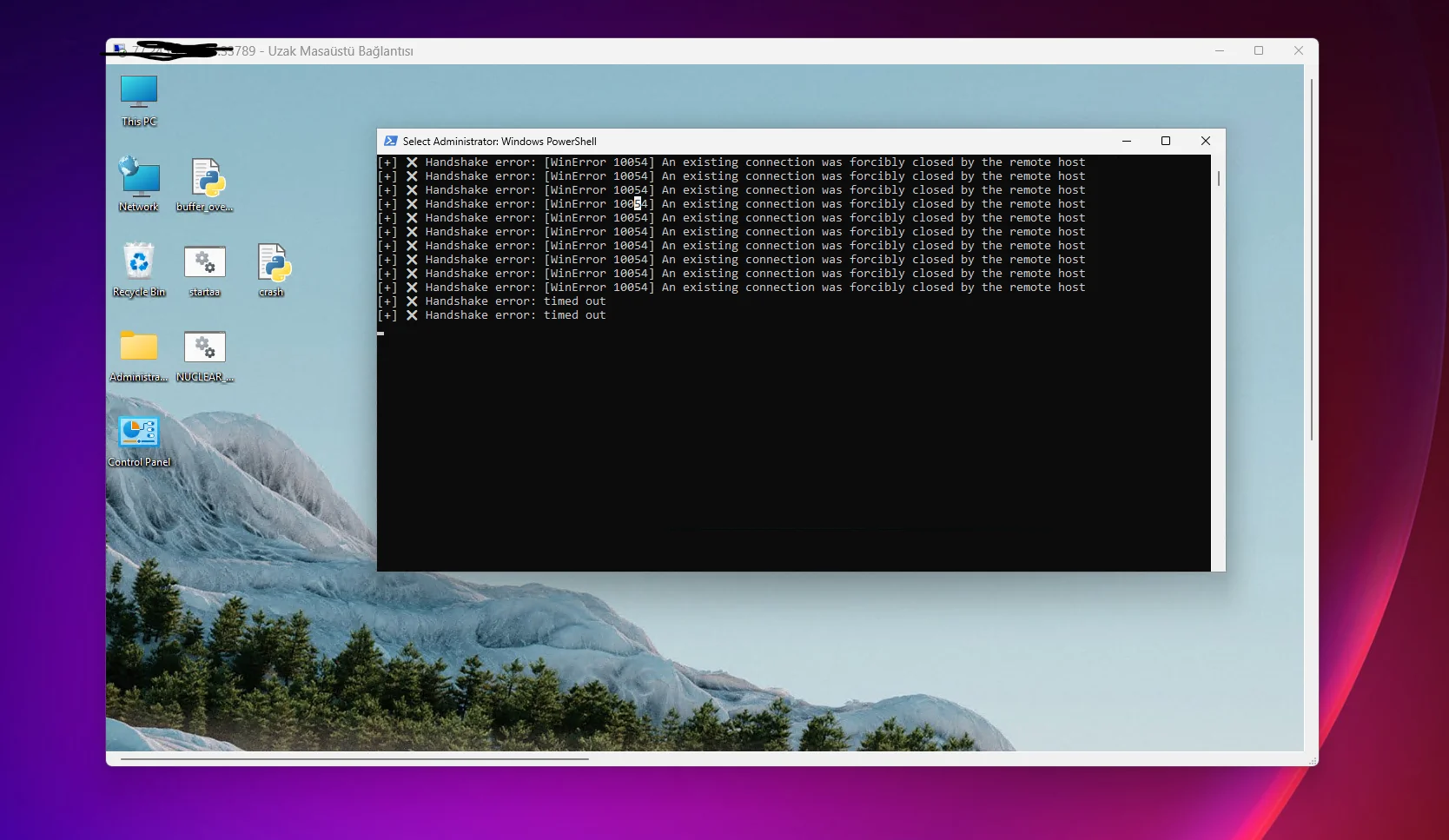Select the This PC desktop icon
The image size is (1449, 840).
[x=139, y=101]
